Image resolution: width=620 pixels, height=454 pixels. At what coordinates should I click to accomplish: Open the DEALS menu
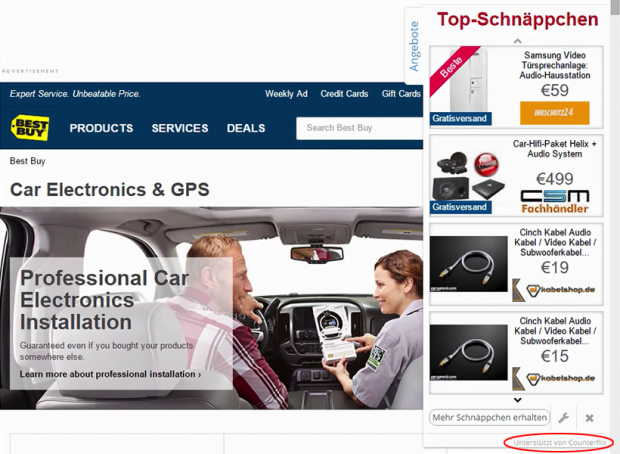tap(246, 128)
